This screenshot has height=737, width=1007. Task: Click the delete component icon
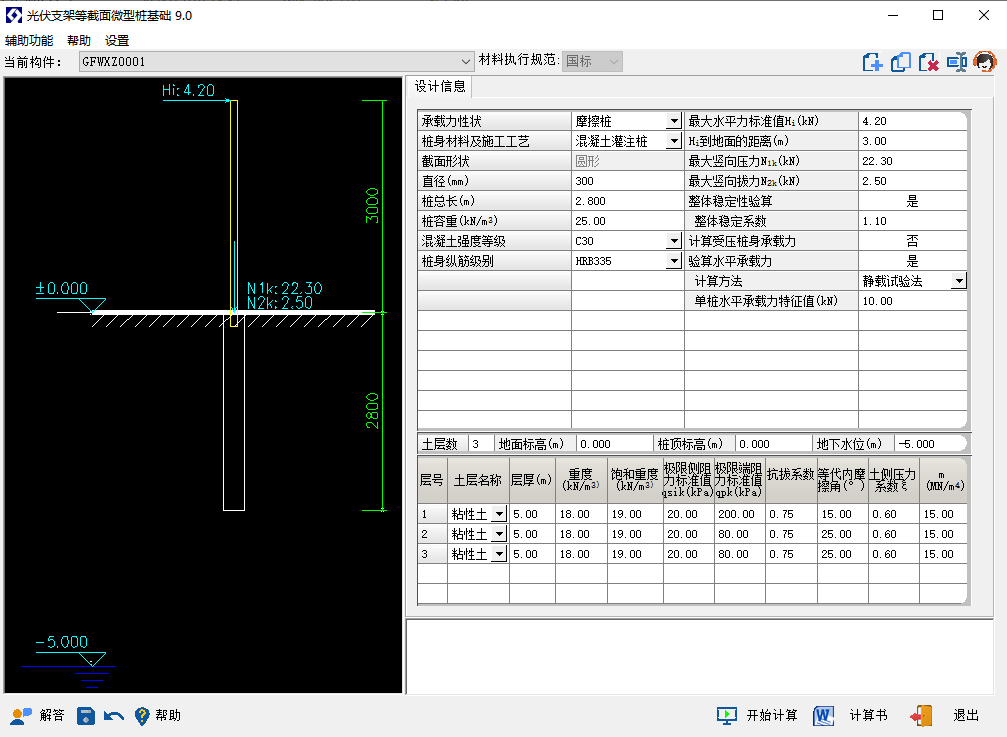(x=928, y=62)
